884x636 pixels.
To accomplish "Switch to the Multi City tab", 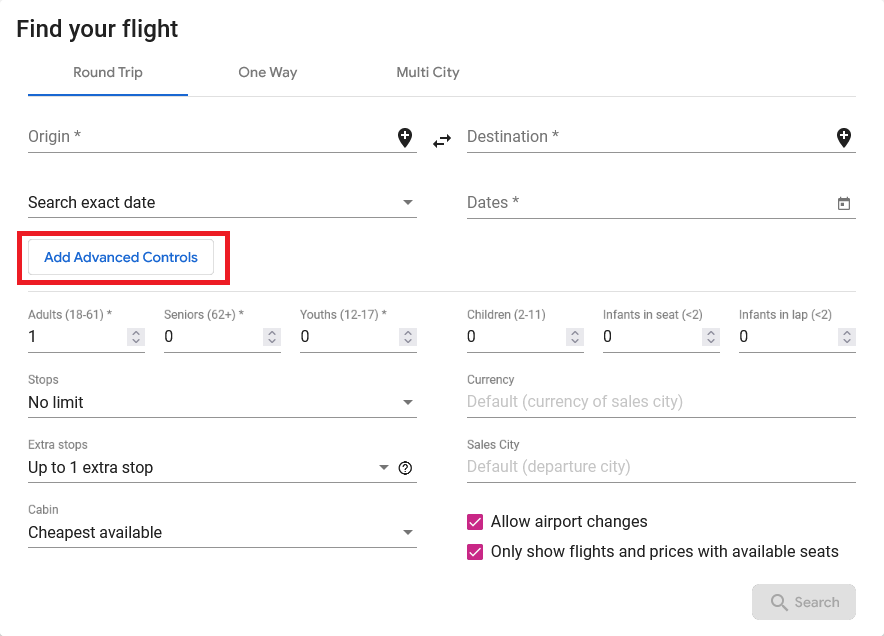I will click(427, 73).
